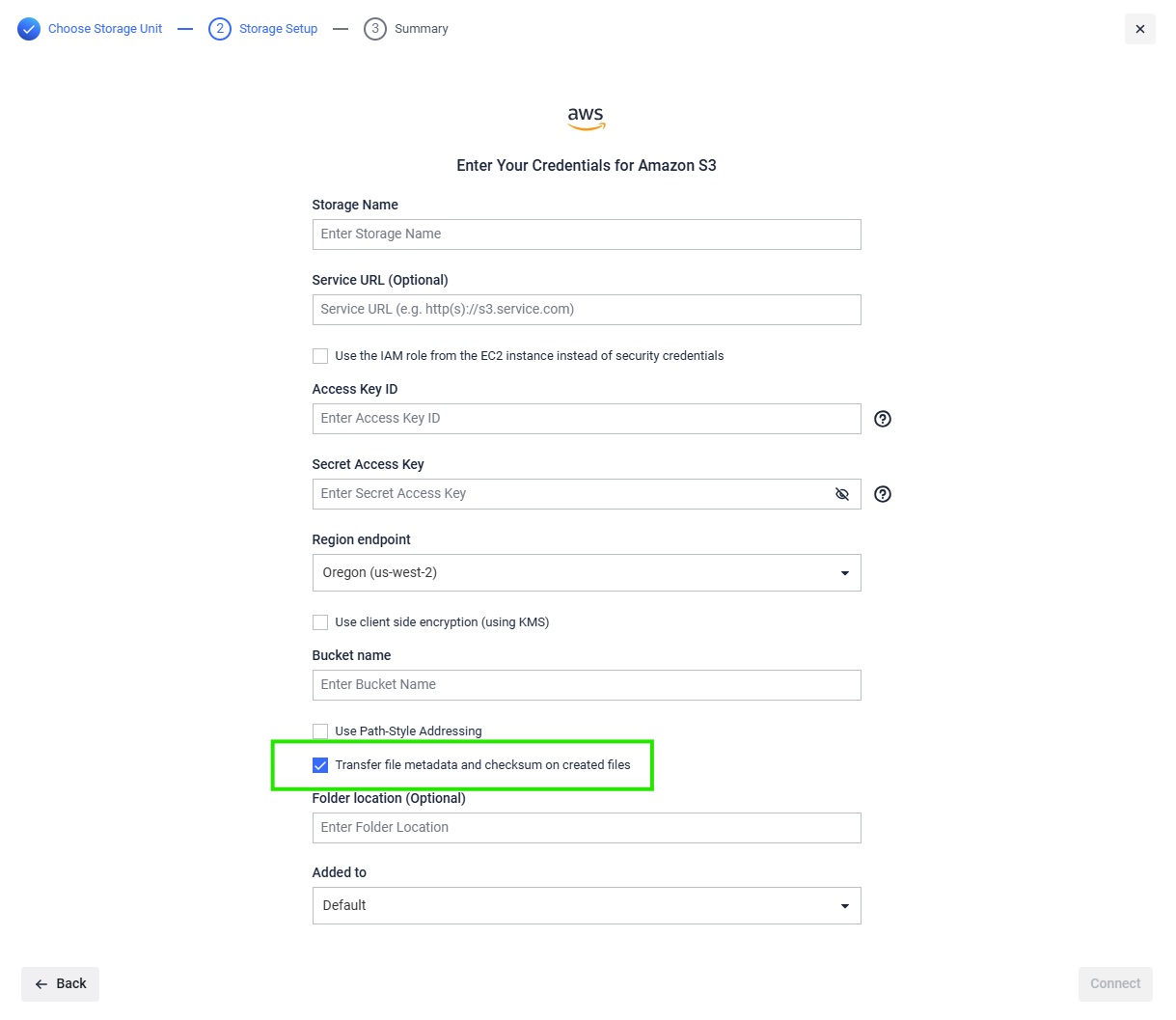Go back with the Back button
This screenshot has width=1176, height=1020.
(x=61, y=984)
